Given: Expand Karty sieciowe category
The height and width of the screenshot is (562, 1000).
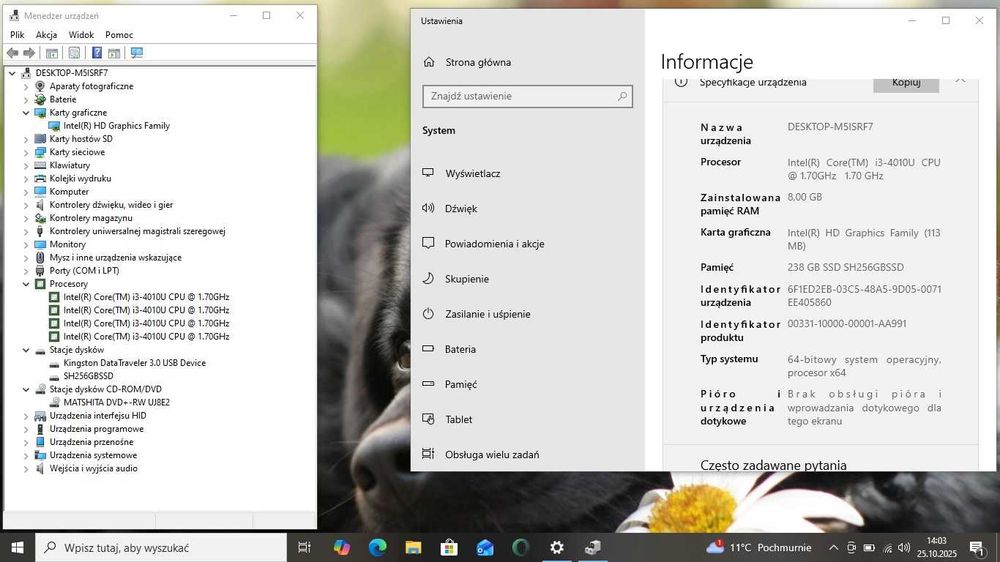Looking at the screenshot, I should pos(26,152).
